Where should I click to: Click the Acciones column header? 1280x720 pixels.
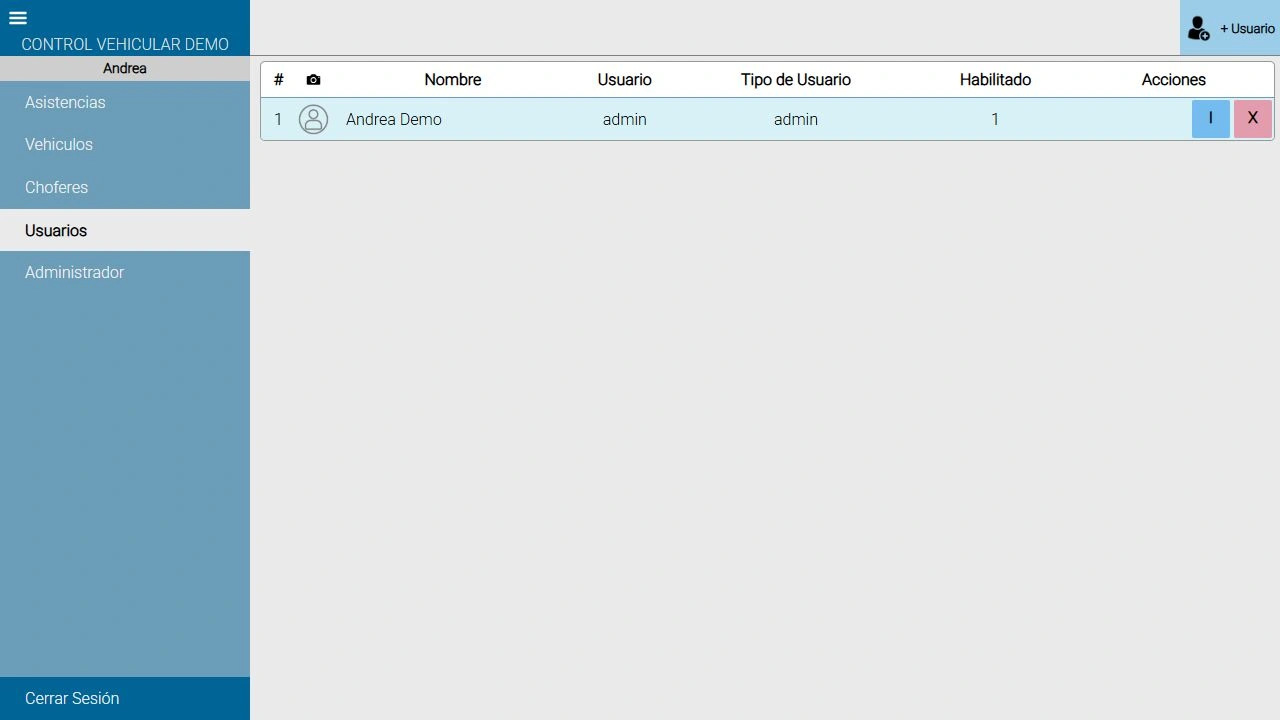[1174, 80]
